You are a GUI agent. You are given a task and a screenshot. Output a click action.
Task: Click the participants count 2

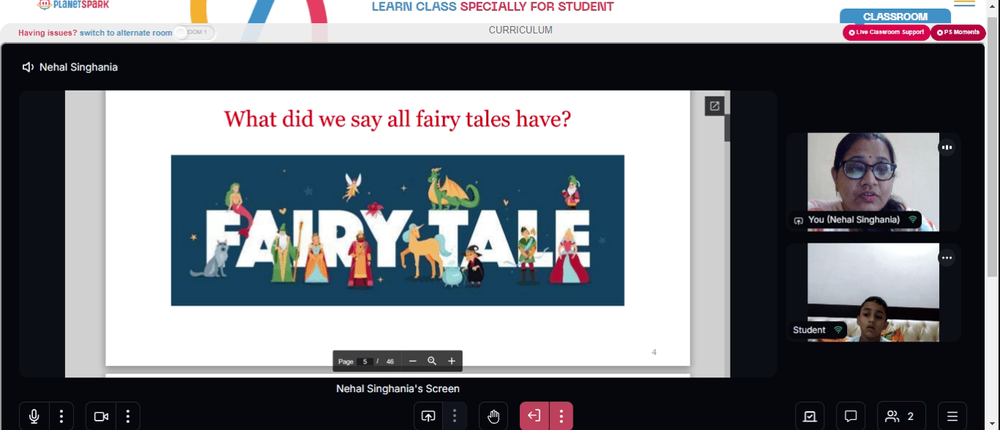(910, 417)
